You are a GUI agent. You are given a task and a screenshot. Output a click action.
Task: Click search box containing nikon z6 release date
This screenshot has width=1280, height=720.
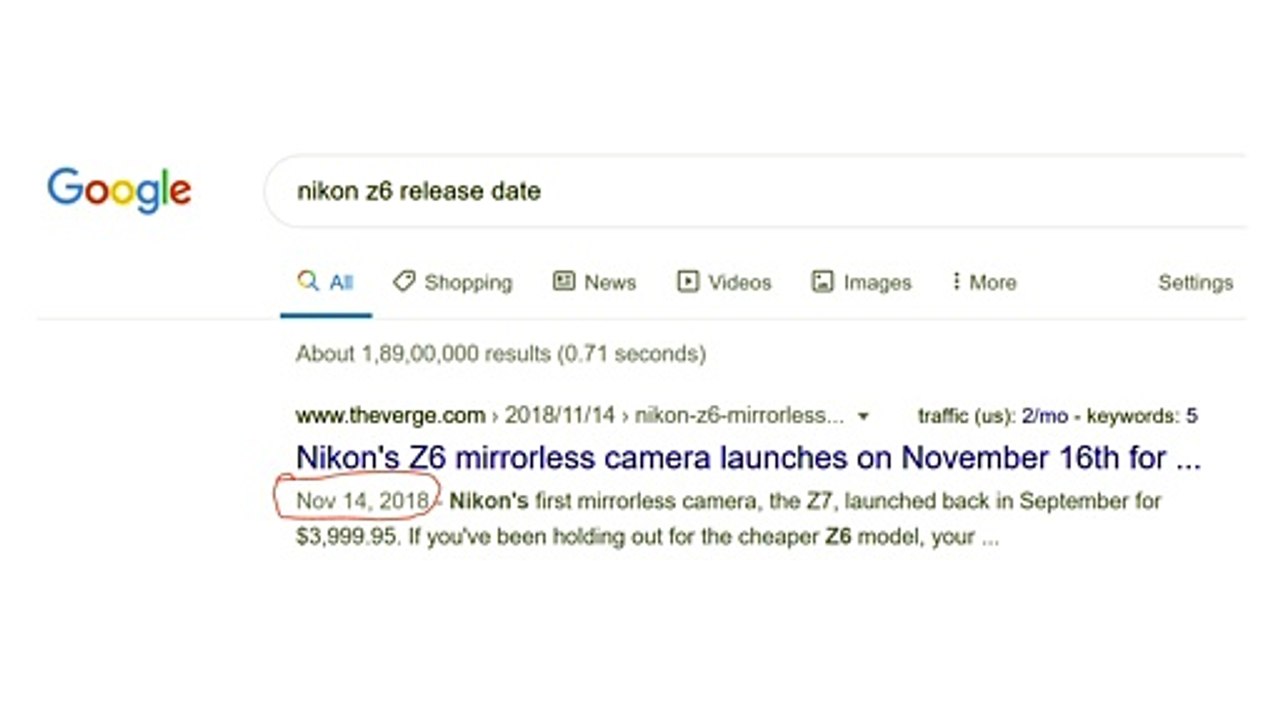(x=755, y=191)
